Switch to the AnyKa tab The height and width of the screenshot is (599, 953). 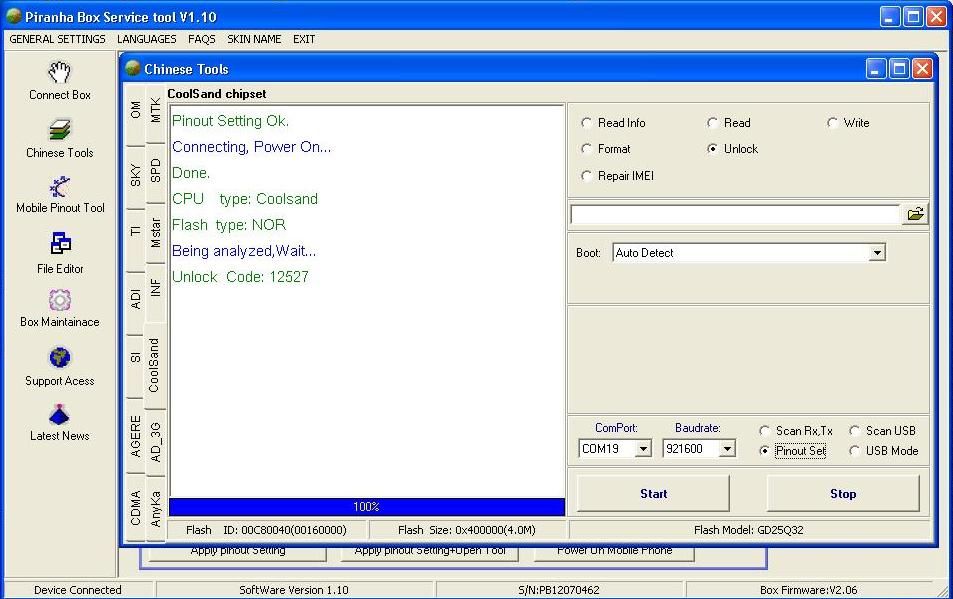pos(156,509)
